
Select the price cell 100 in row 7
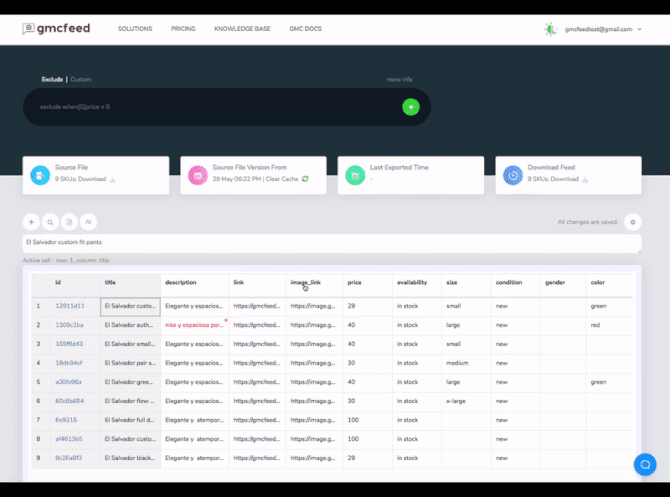pyautogui.click(x=367, y=420)
